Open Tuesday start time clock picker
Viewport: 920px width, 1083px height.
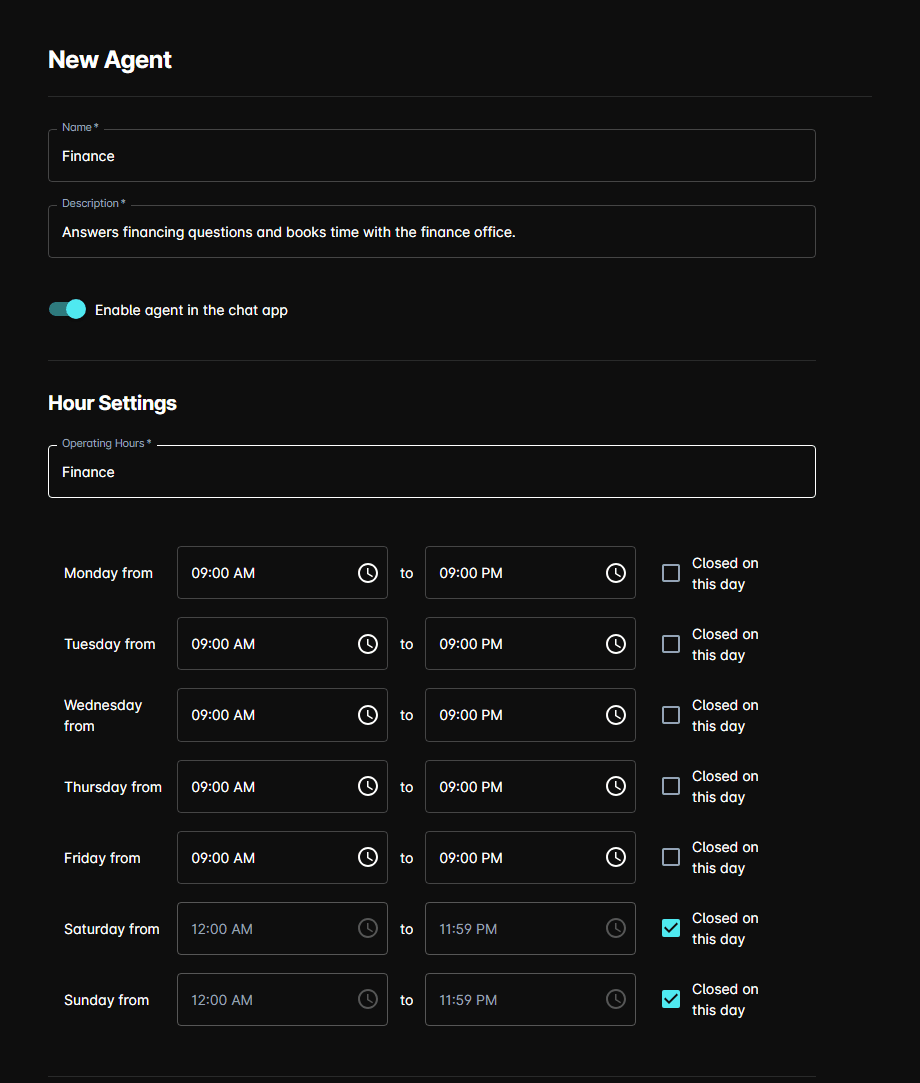[x=367, y=644]
